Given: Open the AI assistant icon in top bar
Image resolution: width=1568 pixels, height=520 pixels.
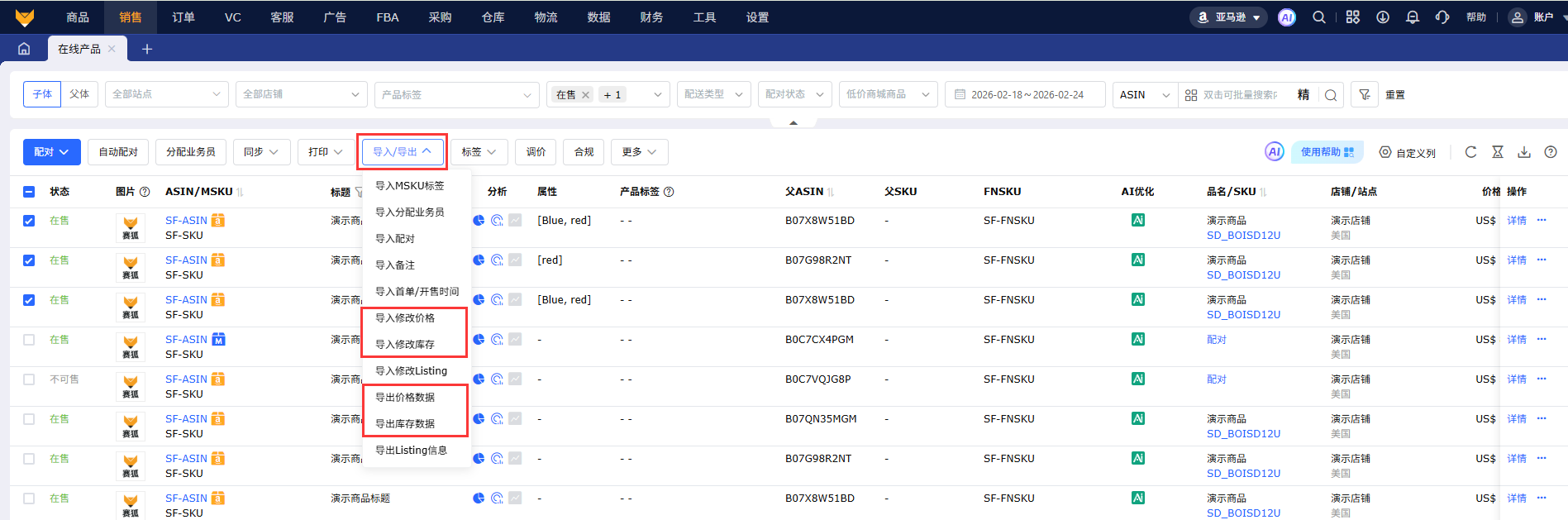Looking at the screenshot, I should tap(1286, 17).
